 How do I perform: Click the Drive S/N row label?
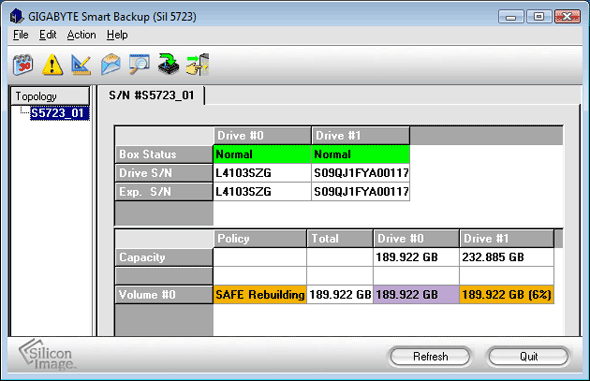[x=164, y=173]
